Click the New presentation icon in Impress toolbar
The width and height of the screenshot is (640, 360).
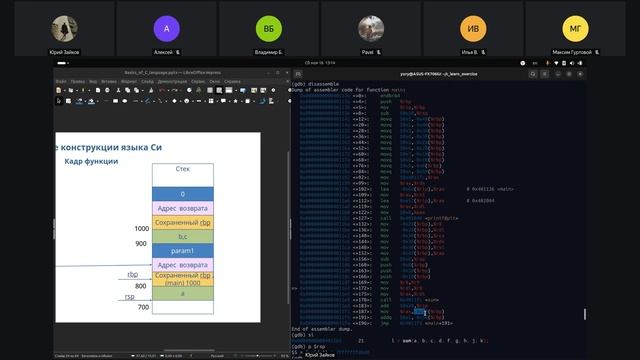(x=58, y=90)
